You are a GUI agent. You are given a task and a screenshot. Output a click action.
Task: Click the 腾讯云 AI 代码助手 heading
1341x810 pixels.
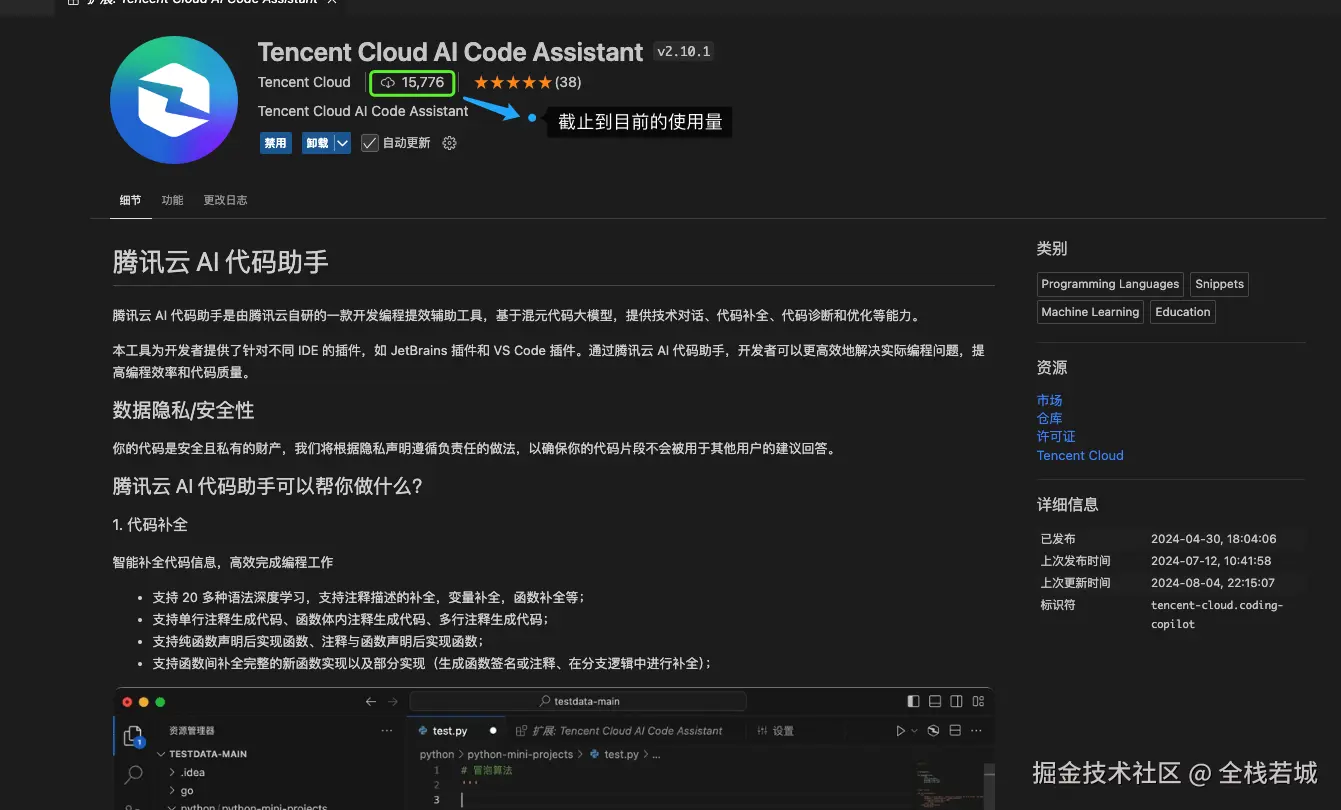[x=221, y=262]
